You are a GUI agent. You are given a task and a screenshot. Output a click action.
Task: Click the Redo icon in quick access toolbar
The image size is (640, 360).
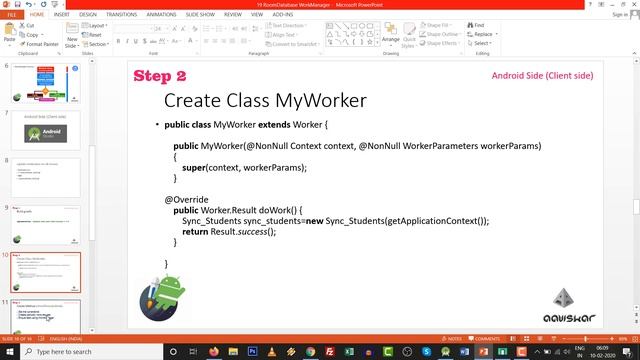[x=43, y=4]
